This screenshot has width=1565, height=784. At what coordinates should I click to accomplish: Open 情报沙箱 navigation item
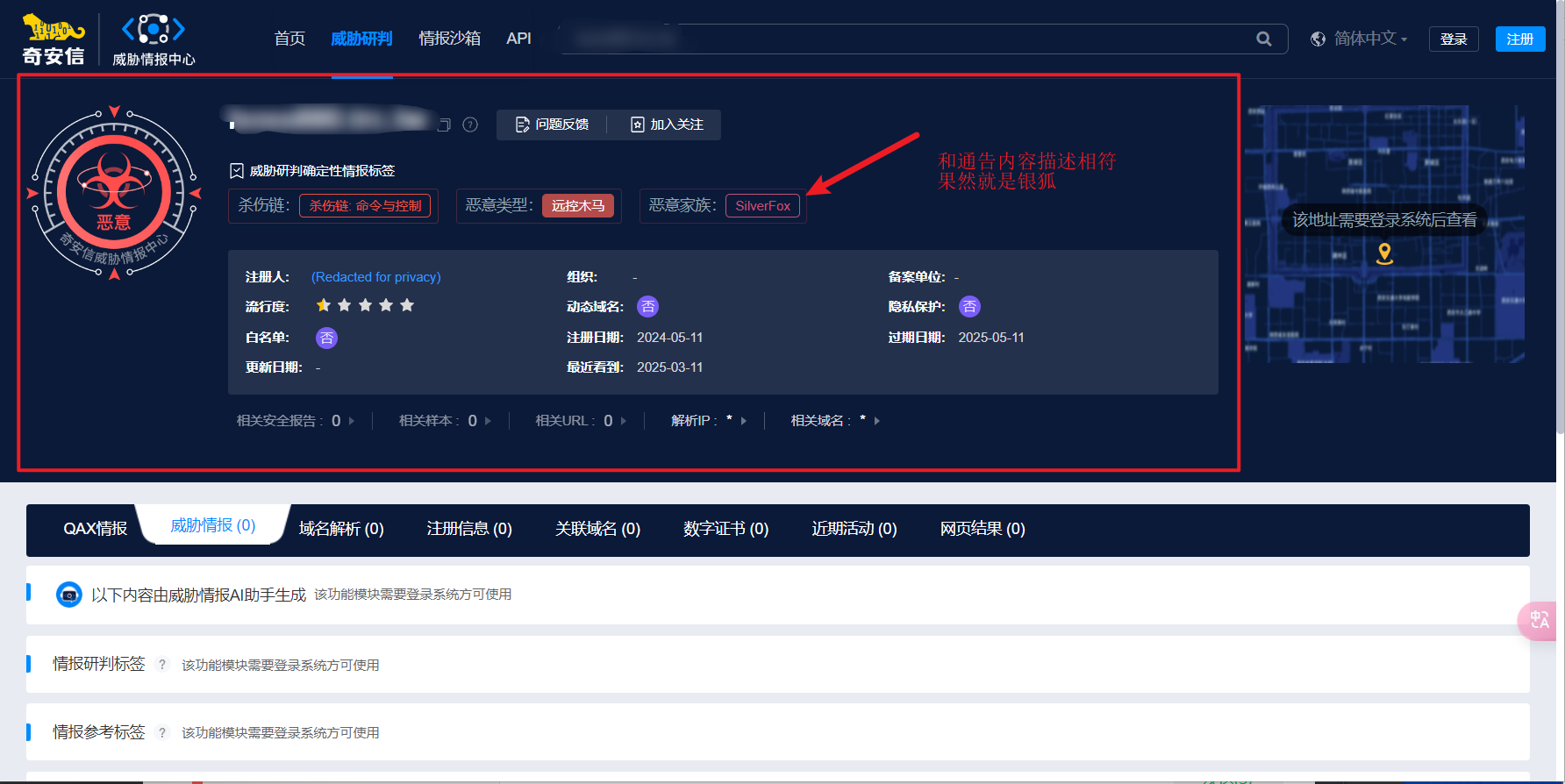[x=449, y=39]
